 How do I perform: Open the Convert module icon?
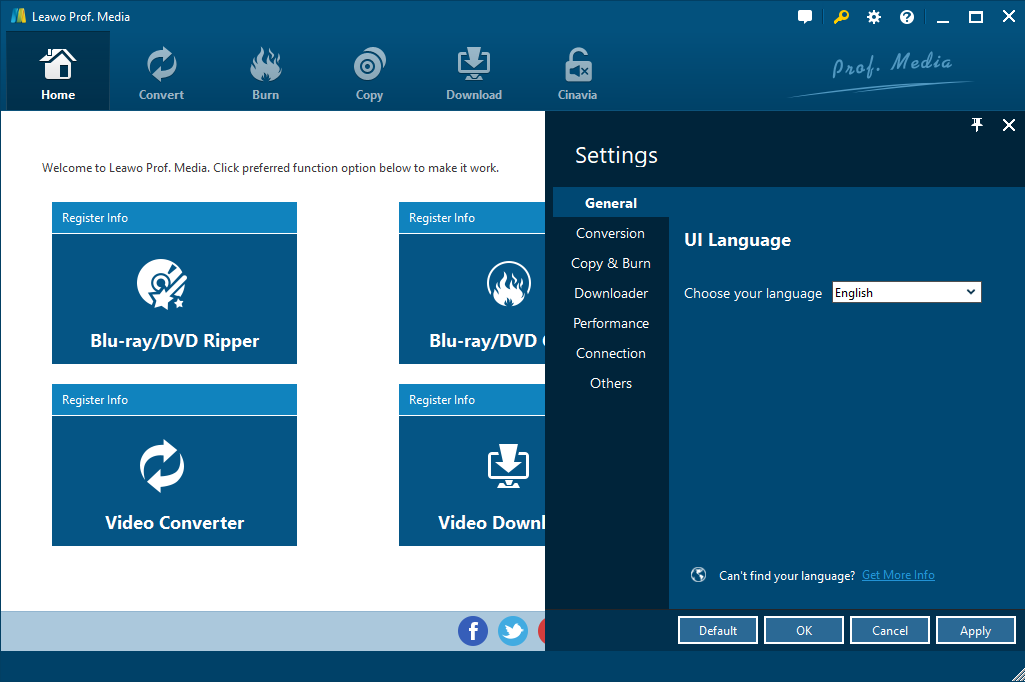point(161,74)
